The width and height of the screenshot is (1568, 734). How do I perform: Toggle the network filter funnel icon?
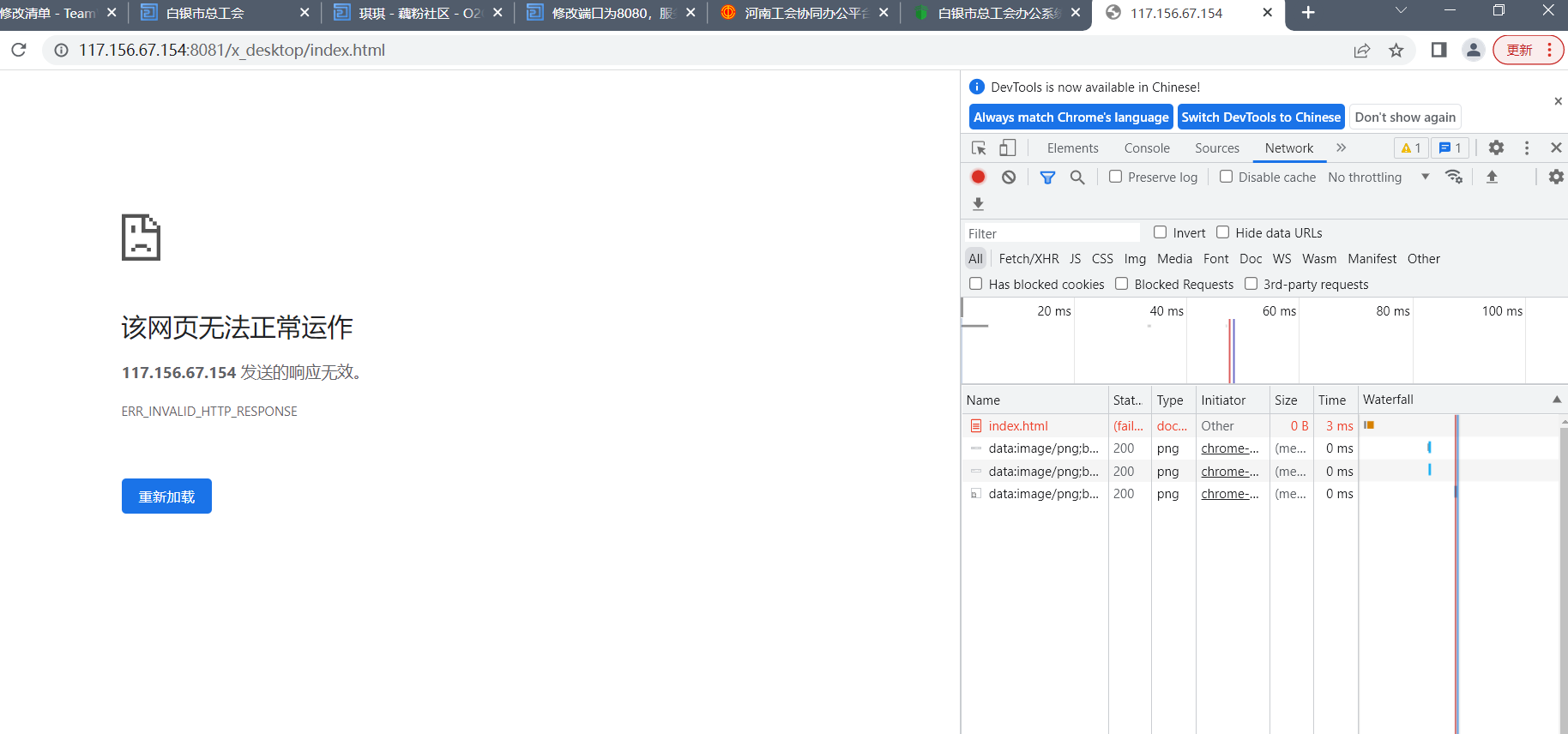click(x=1047, y=177)
